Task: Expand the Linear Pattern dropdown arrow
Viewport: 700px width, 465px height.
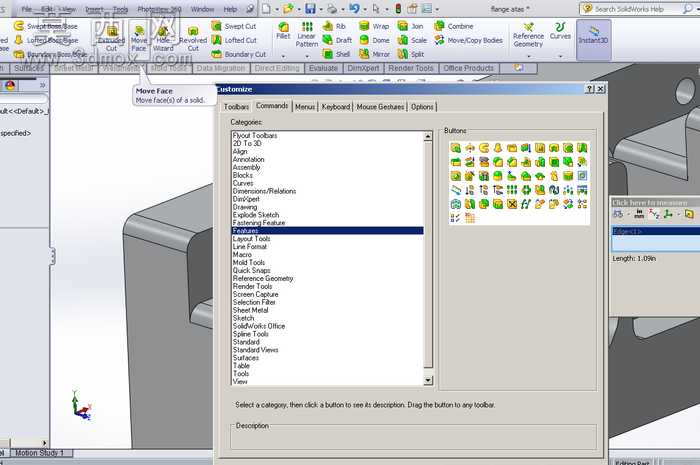Action: (307, 56)
